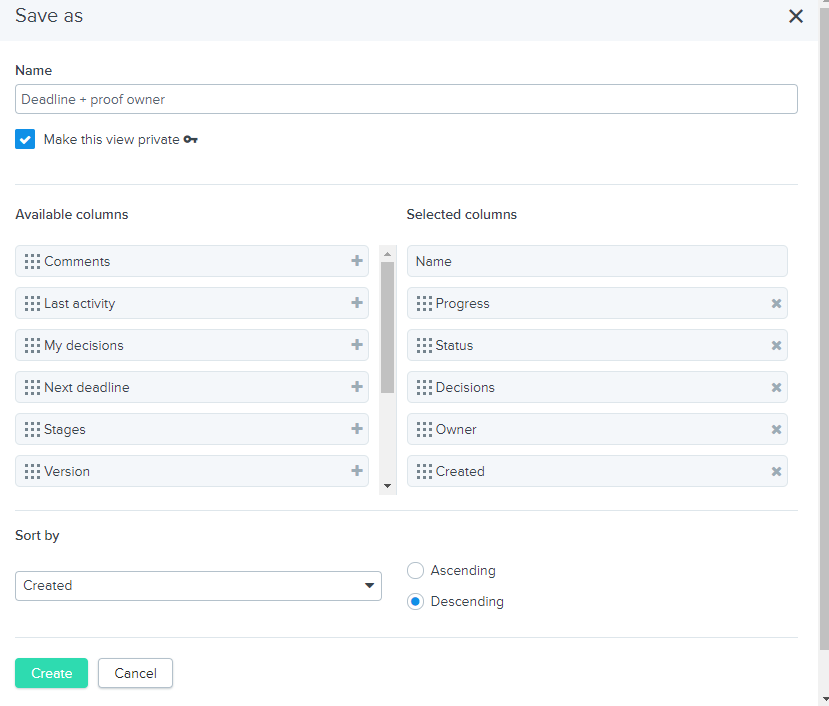
Task: Grab the drag handle of Version
Action: tap(32, 471)
